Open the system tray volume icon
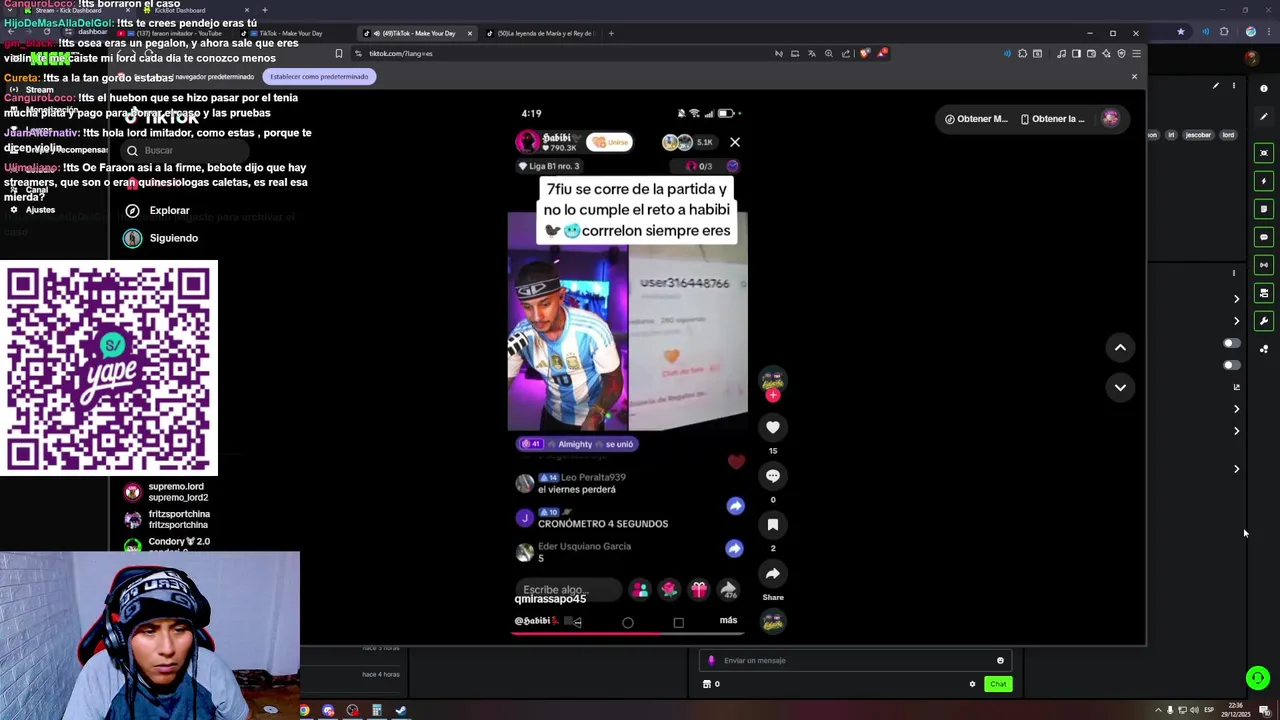Screen dimensions: 1280x720 click(x=1194, y=710)
